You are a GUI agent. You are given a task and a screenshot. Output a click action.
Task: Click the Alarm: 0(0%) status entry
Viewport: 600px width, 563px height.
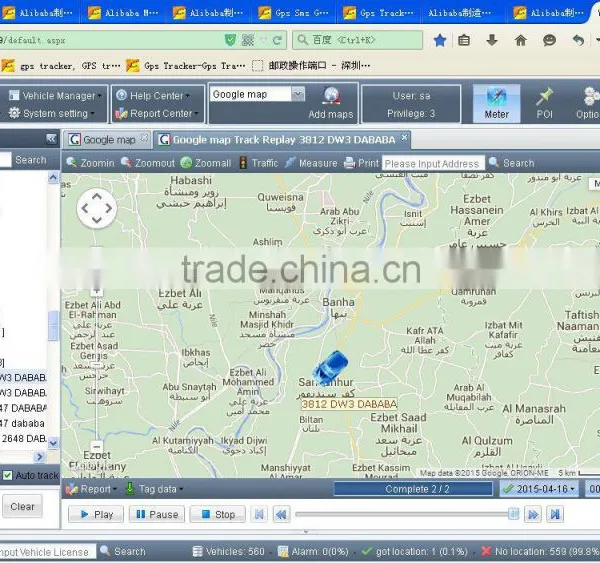click(313, 552)
